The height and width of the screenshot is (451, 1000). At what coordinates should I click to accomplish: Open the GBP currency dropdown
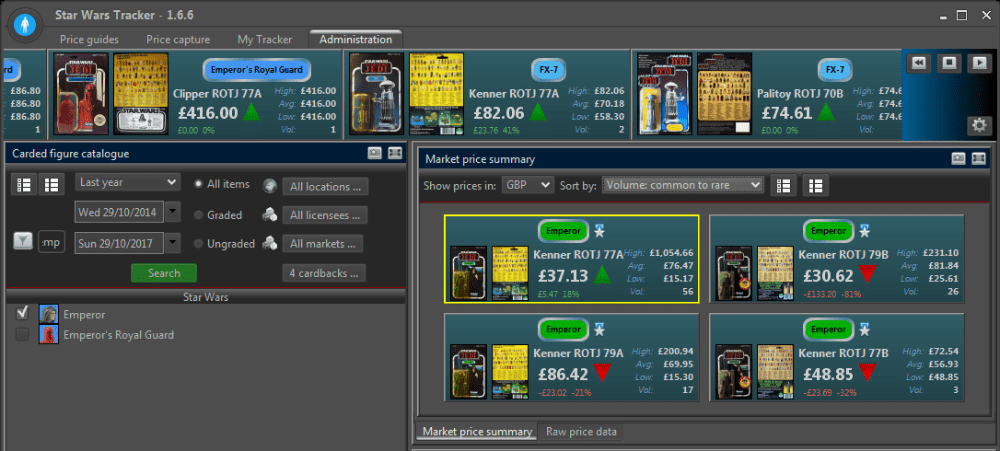[527, 185]
